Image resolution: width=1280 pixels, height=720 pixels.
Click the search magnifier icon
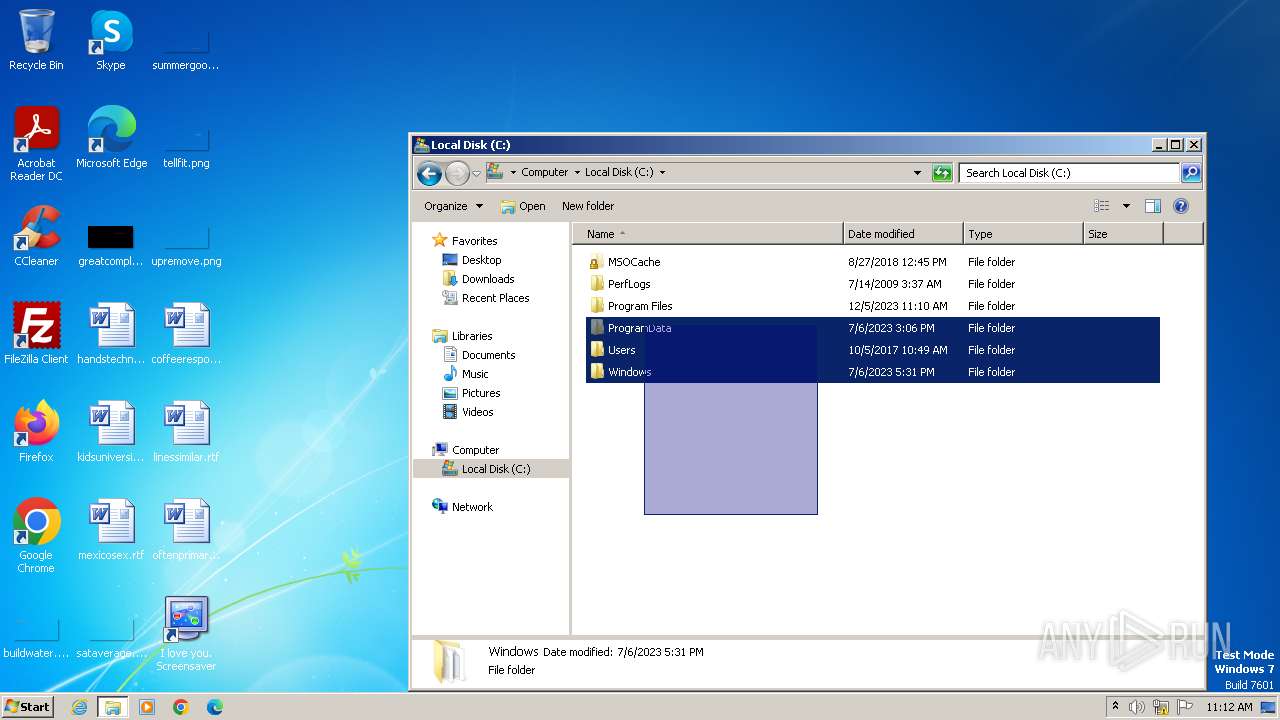(x=1191, y=173)
